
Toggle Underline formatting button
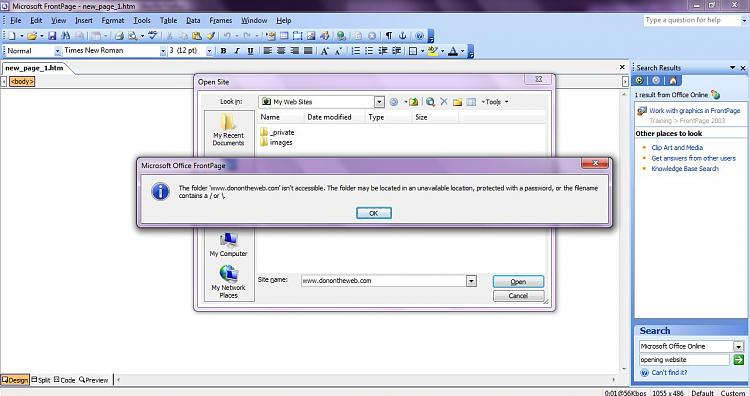pos(250,51)
